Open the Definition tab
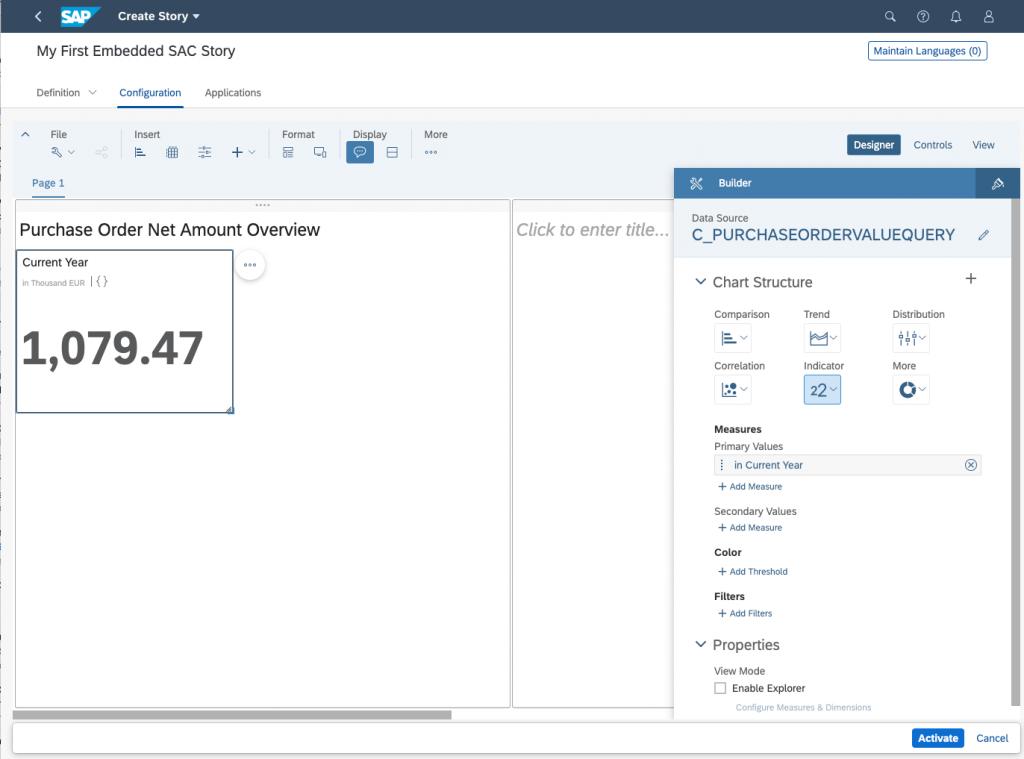 point(58,93)
